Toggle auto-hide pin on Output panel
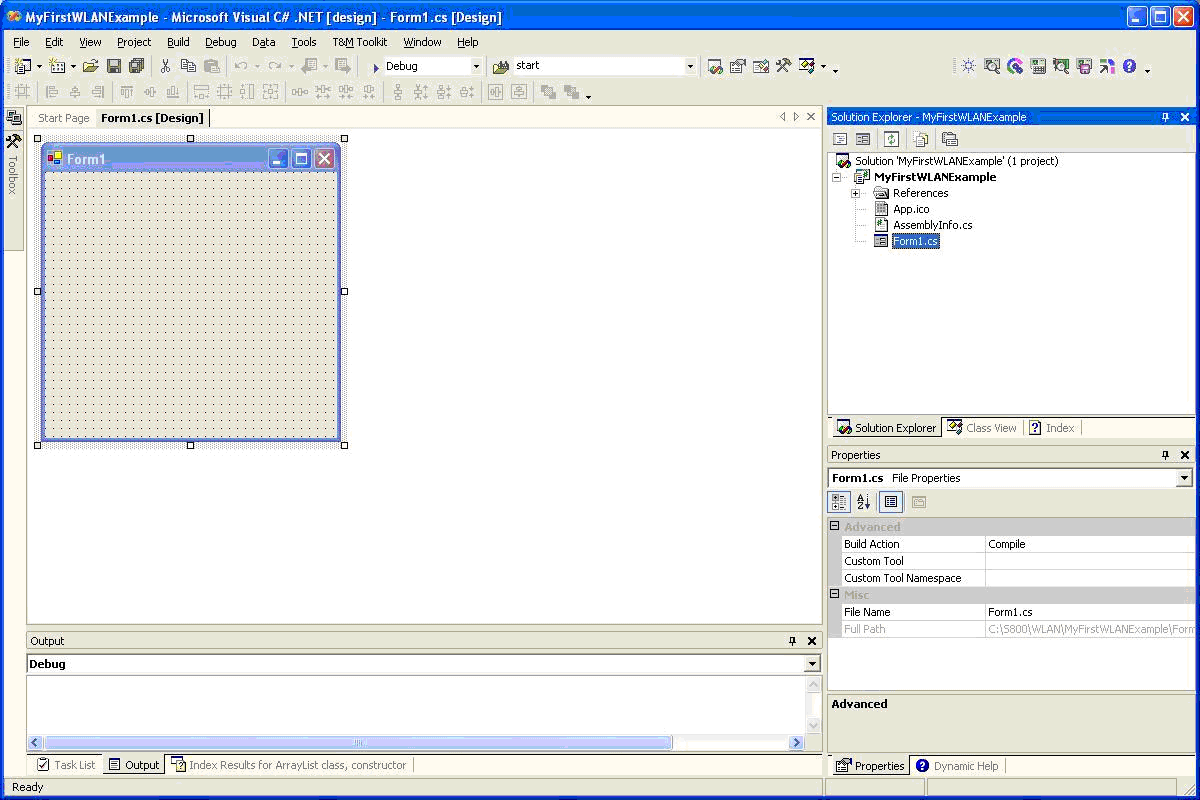This screenshot has height=800, width=1200. 792,641
